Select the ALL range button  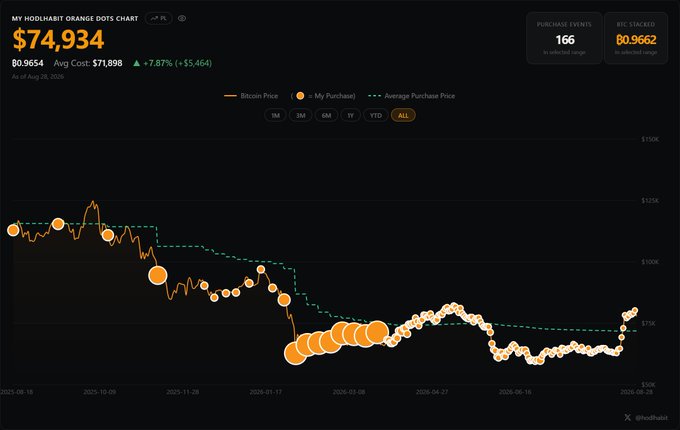click(403, 115)
